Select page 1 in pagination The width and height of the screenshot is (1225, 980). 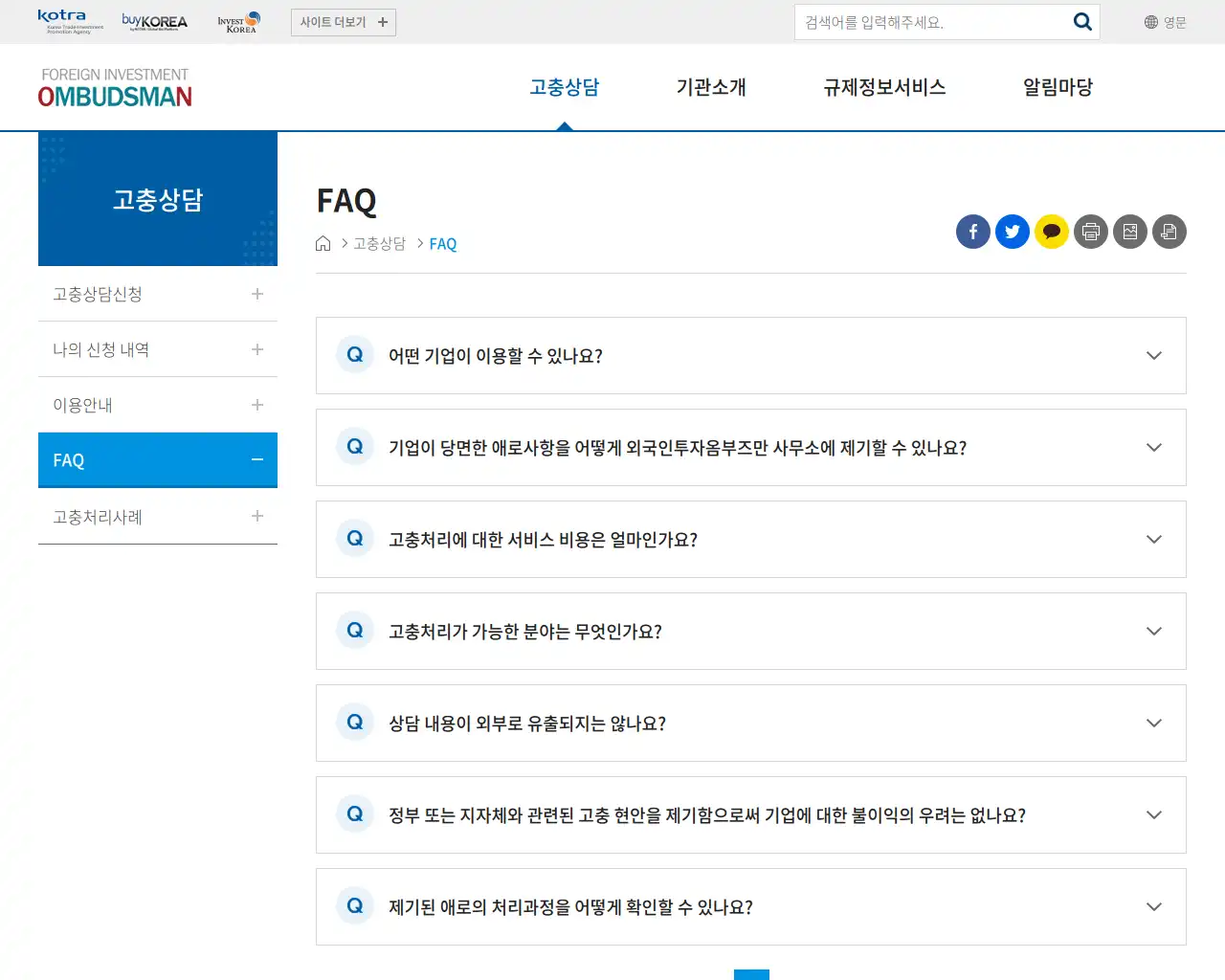click(x=751, y=974)
